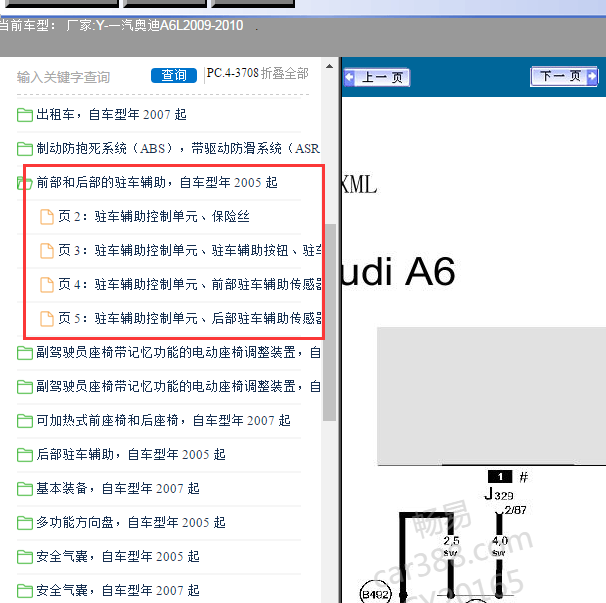Expand folder icon for 可加热式前座椅和后座椅
The image size is (606, 603).
[25, 421]
